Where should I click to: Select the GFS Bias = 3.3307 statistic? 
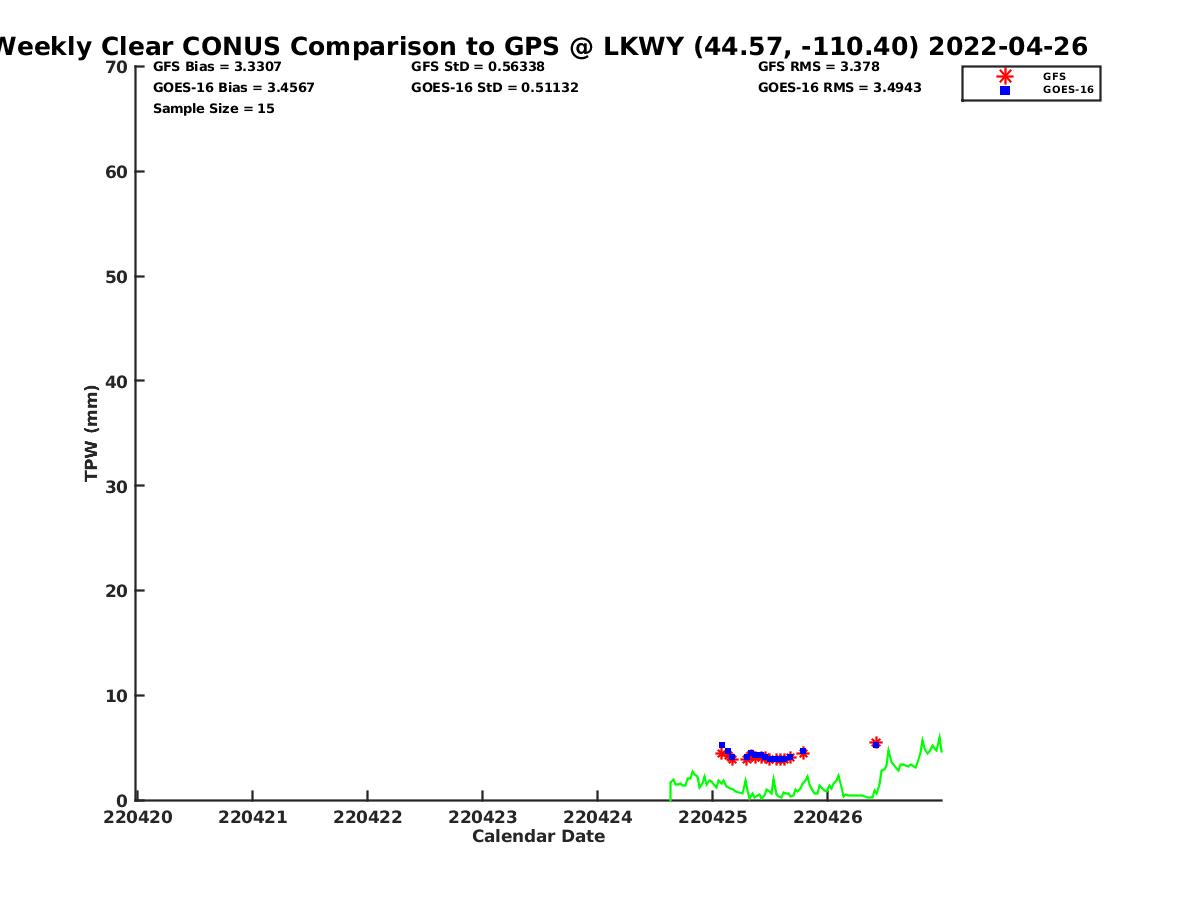[x=217, y=67]
